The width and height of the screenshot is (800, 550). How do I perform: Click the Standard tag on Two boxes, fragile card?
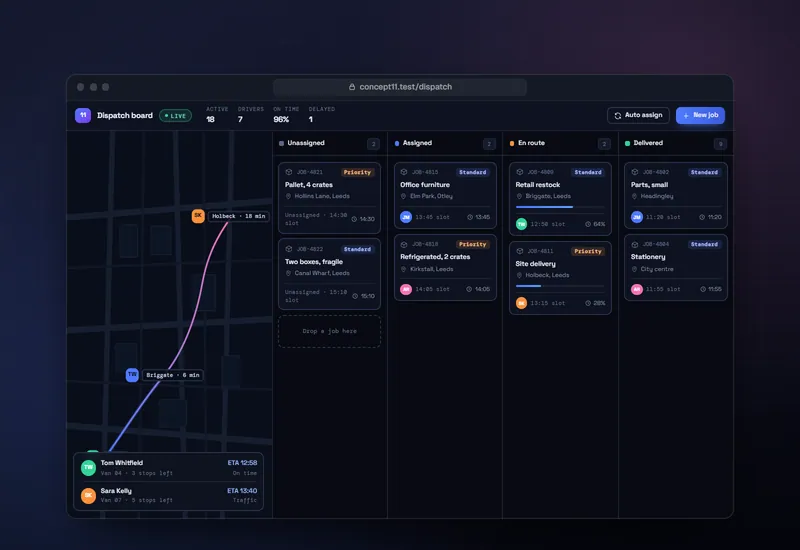tap(357, 249)
